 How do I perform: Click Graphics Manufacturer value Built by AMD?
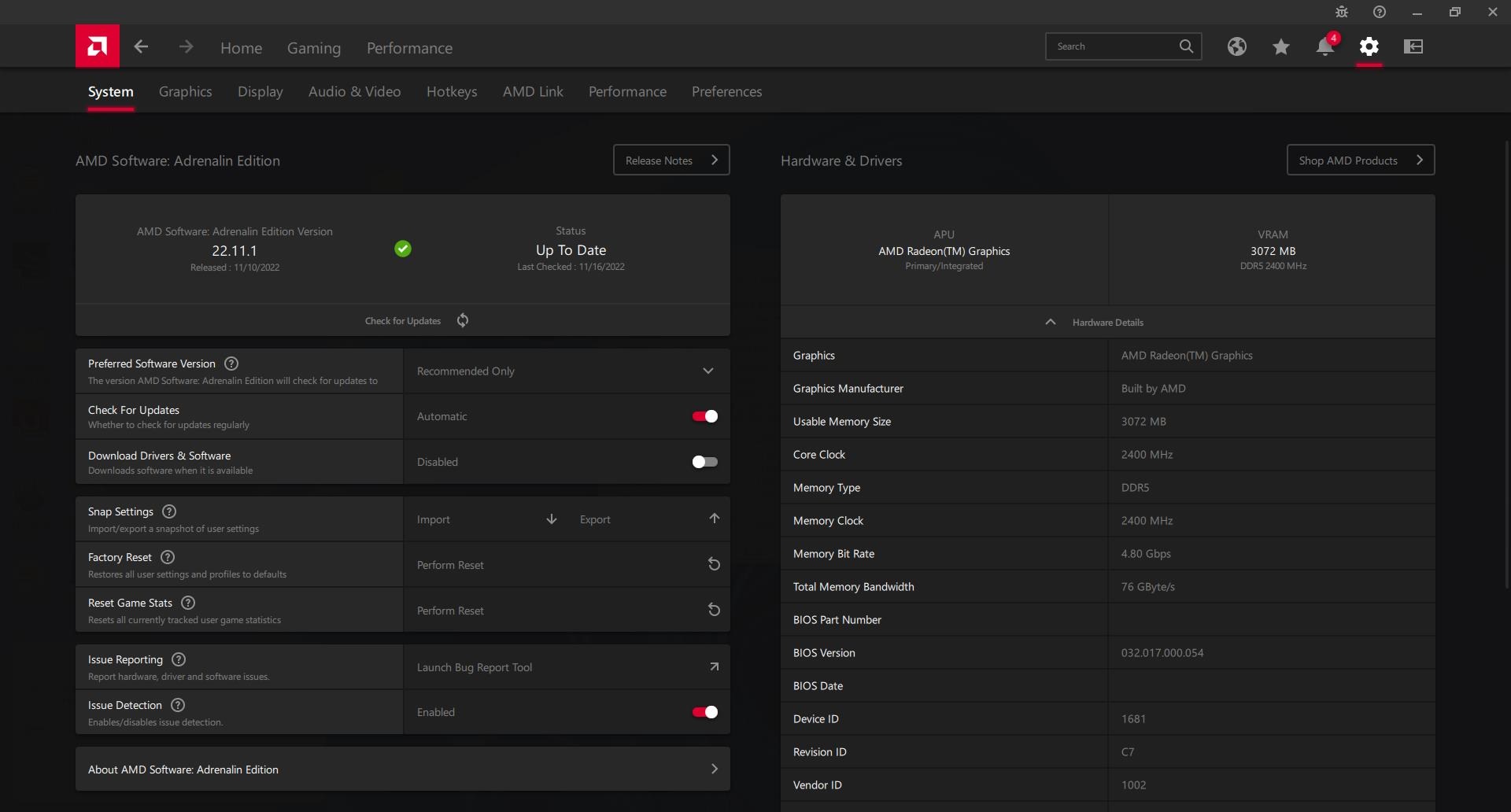(x=1153, y=389)
